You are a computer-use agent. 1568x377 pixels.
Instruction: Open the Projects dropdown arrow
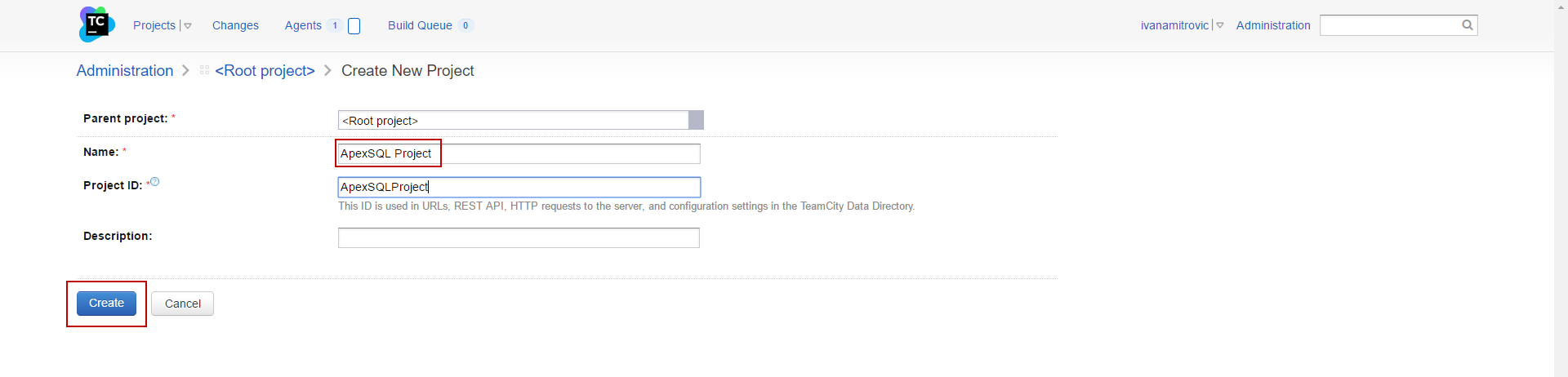pos(188,26)
